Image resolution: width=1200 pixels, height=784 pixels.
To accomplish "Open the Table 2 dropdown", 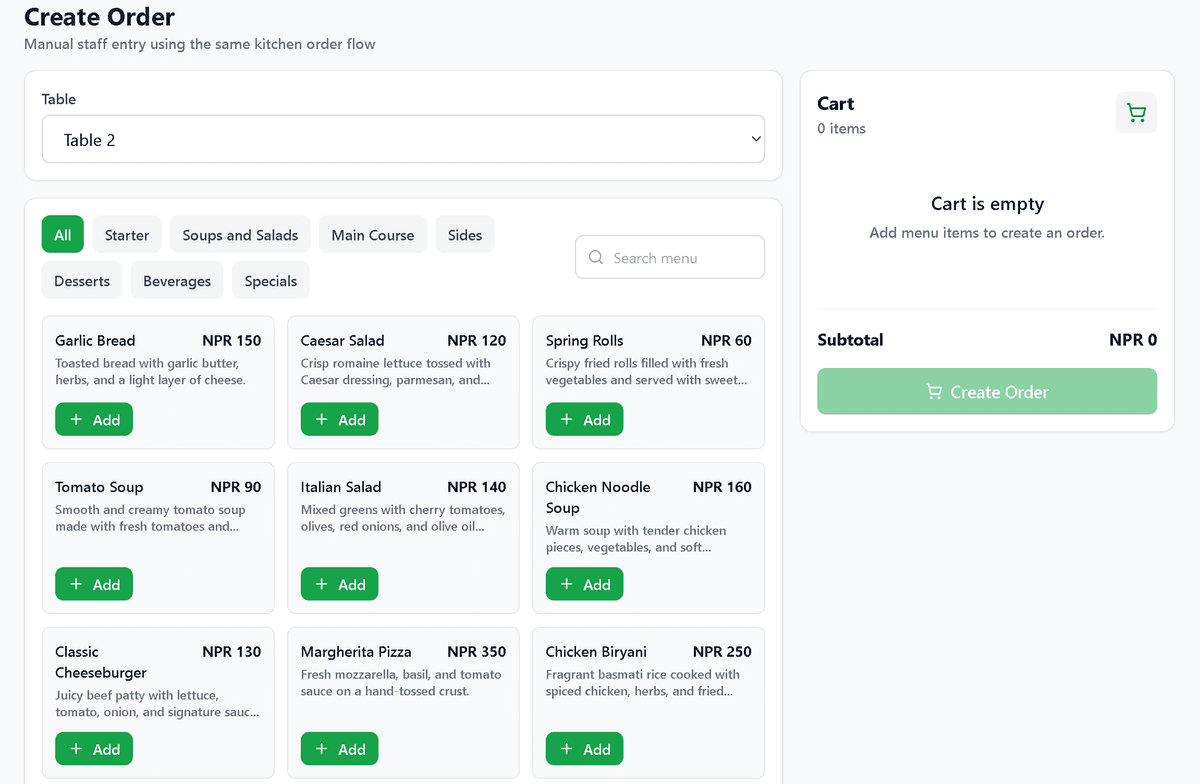I will tap(403, 140).
